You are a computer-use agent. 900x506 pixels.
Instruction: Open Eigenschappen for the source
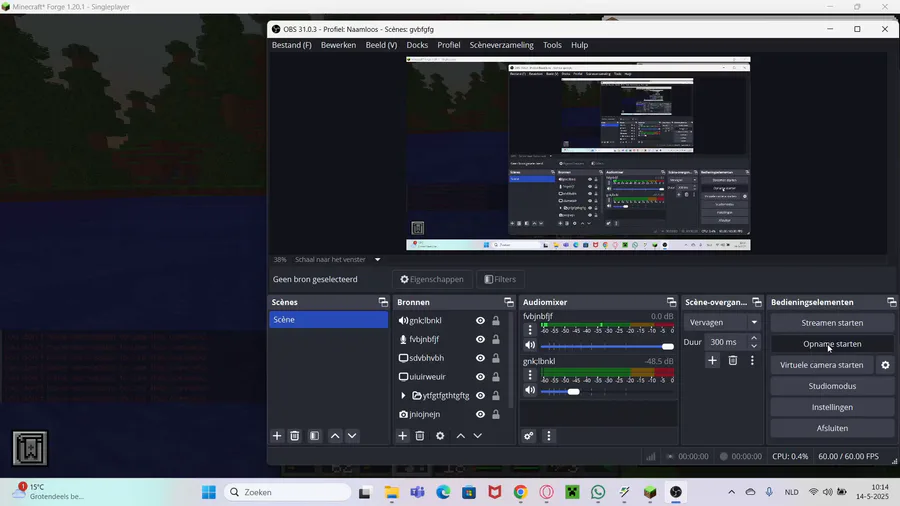click(x=432, y=279)
